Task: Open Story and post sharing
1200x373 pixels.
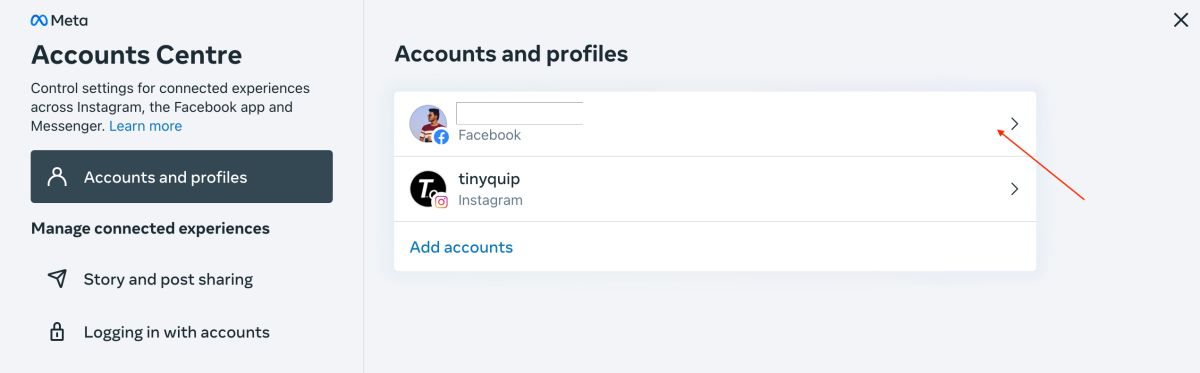Action: [x=168, y=279]
